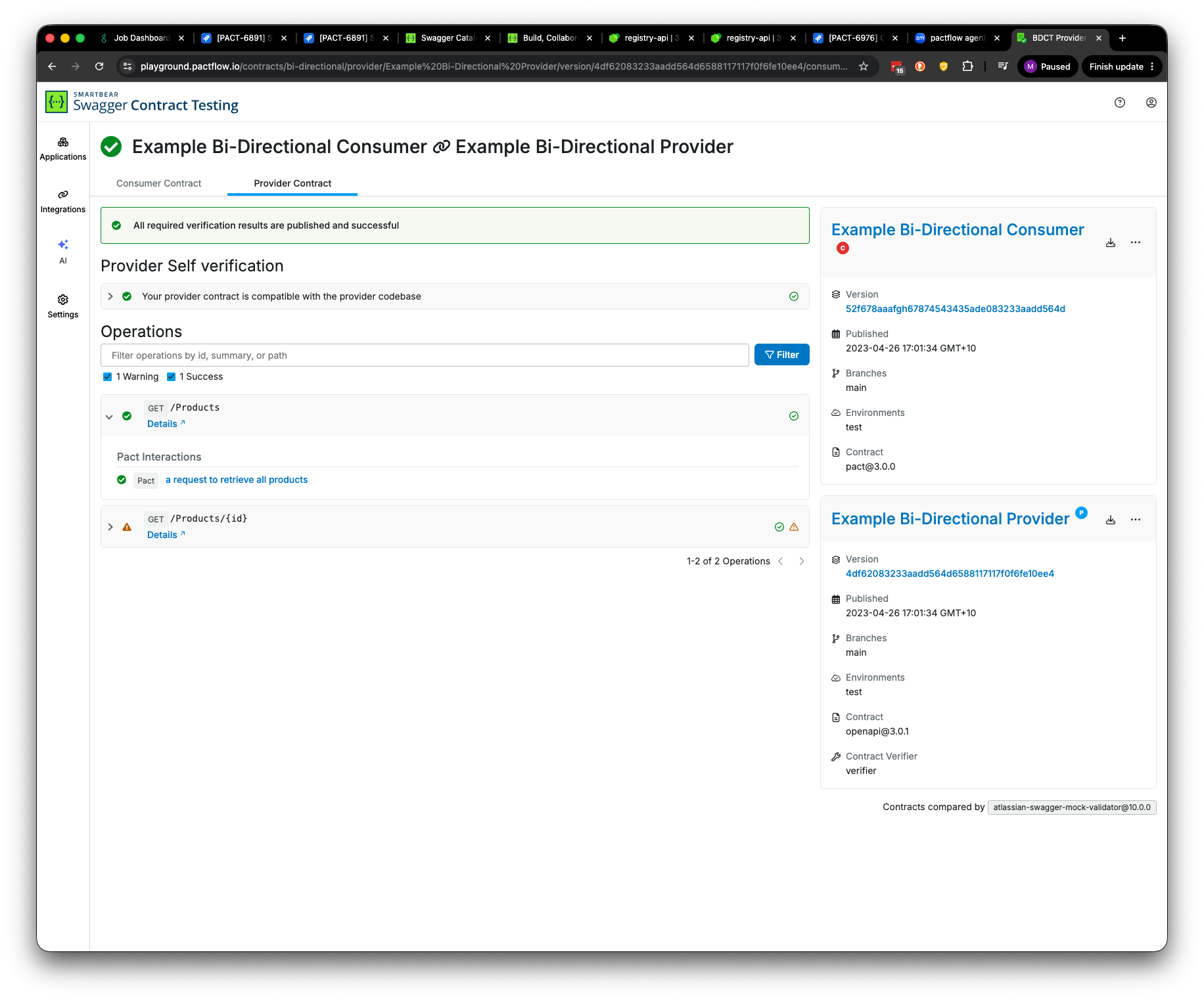Click the Finish update browser button
The height and width of the screenshot is (1000, 1204).
(x=1123, y=66)
